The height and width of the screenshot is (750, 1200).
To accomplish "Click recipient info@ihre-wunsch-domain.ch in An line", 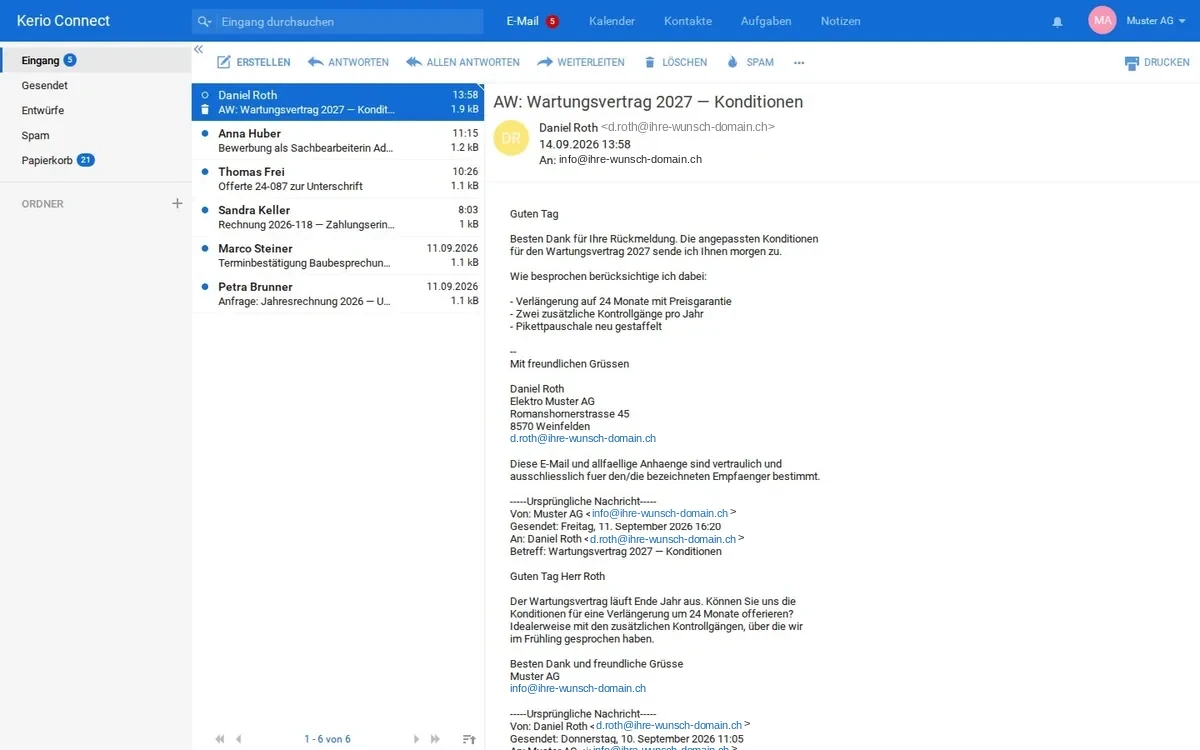I will (x=630, y=159).
